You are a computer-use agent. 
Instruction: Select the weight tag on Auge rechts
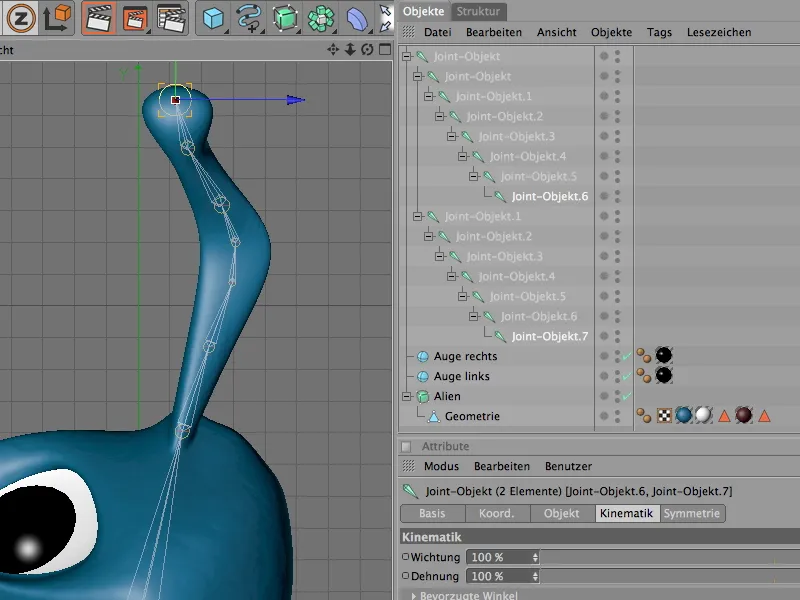[644, 356]
